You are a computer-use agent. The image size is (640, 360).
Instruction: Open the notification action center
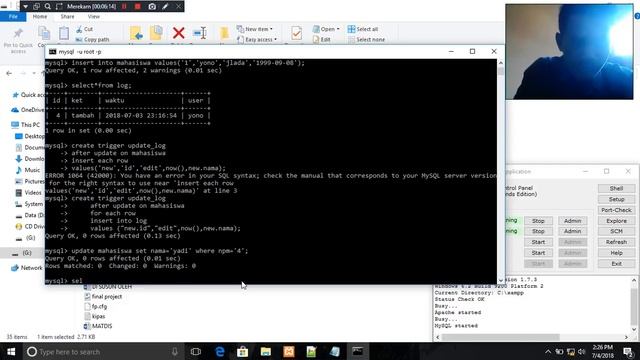(x=629, y=351)
